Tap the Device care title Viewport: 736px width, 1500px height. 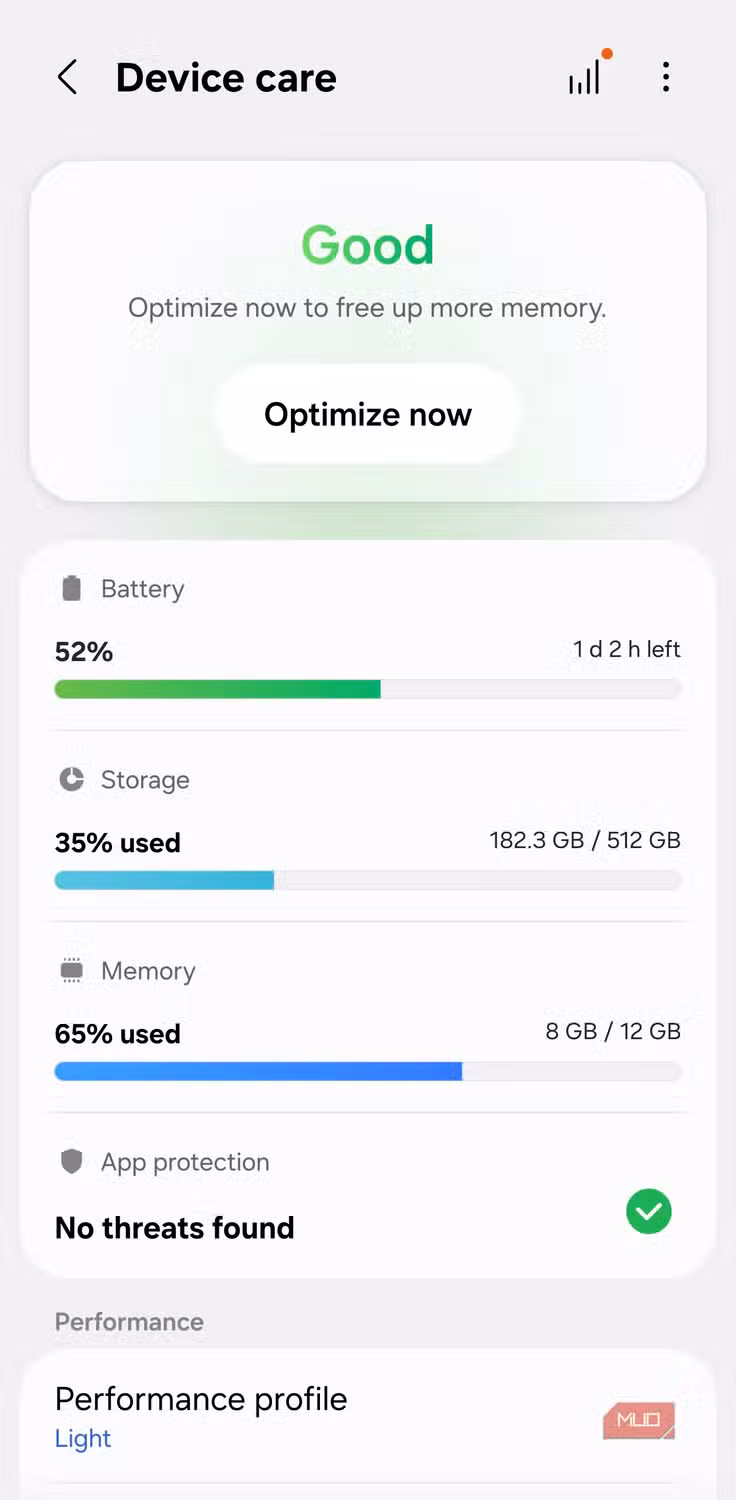(x=226, y=78)
